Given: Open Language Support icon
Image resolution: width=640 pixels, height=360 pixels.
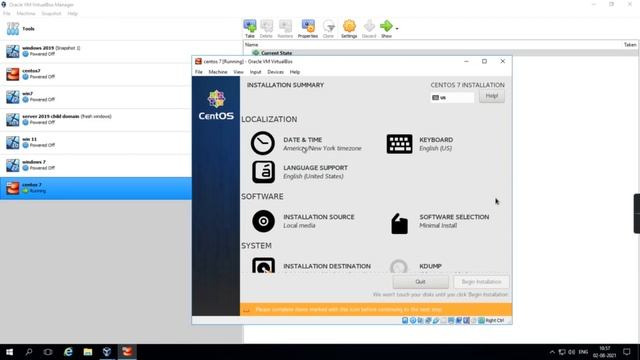Looking at the screenshot, I should [263, 171].
